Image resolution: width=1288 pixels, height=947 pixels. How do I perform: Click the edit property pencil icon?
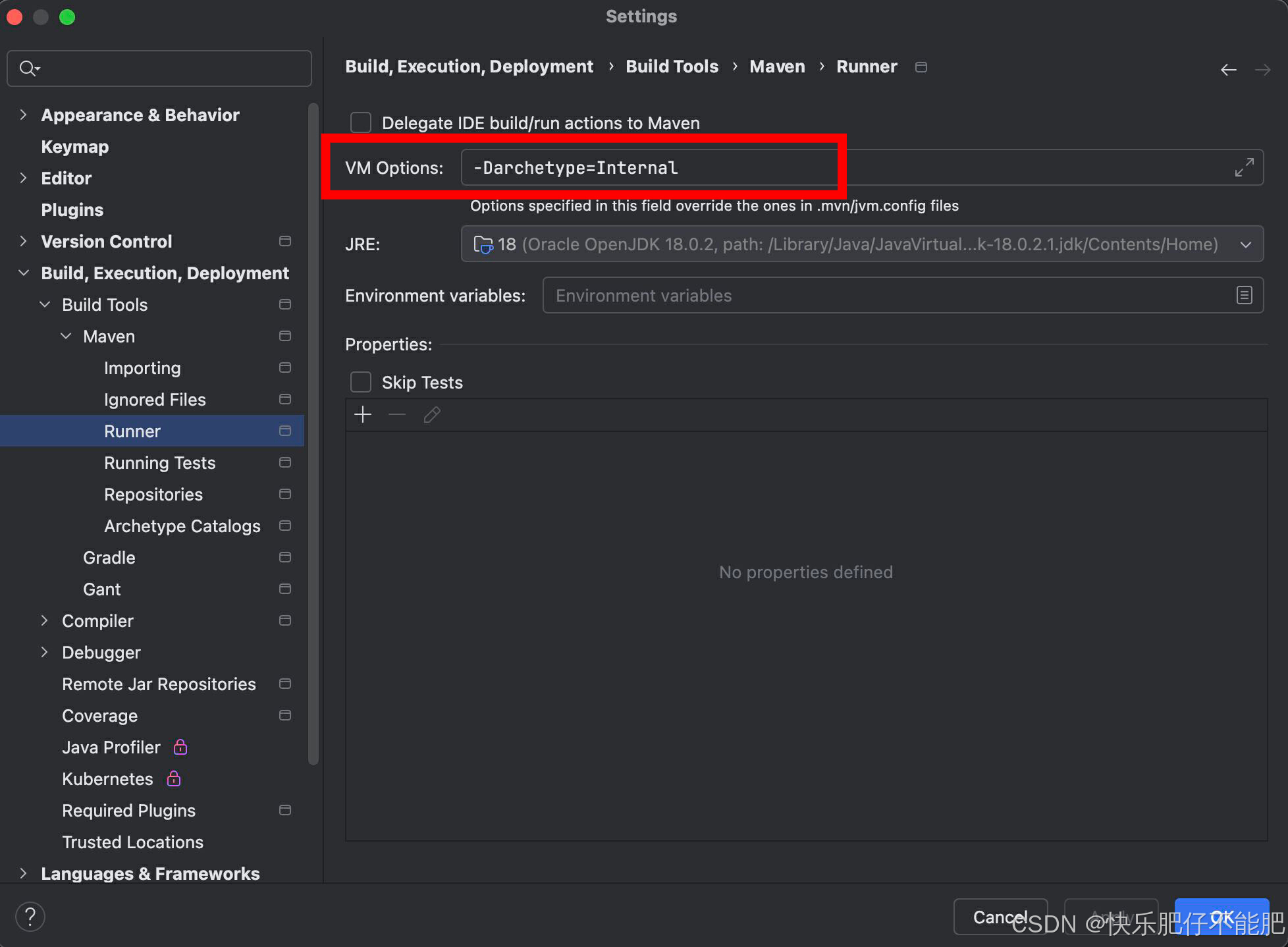(432, 414)
